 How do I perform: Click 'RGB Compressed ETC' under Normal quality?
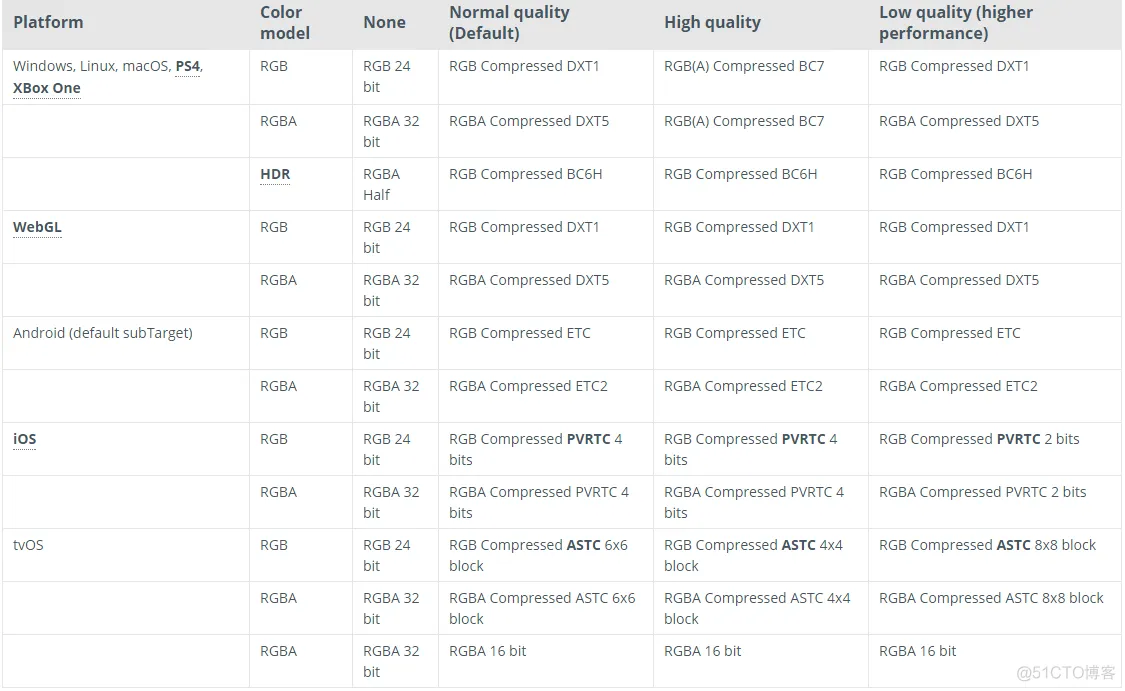tap(520, 334)
